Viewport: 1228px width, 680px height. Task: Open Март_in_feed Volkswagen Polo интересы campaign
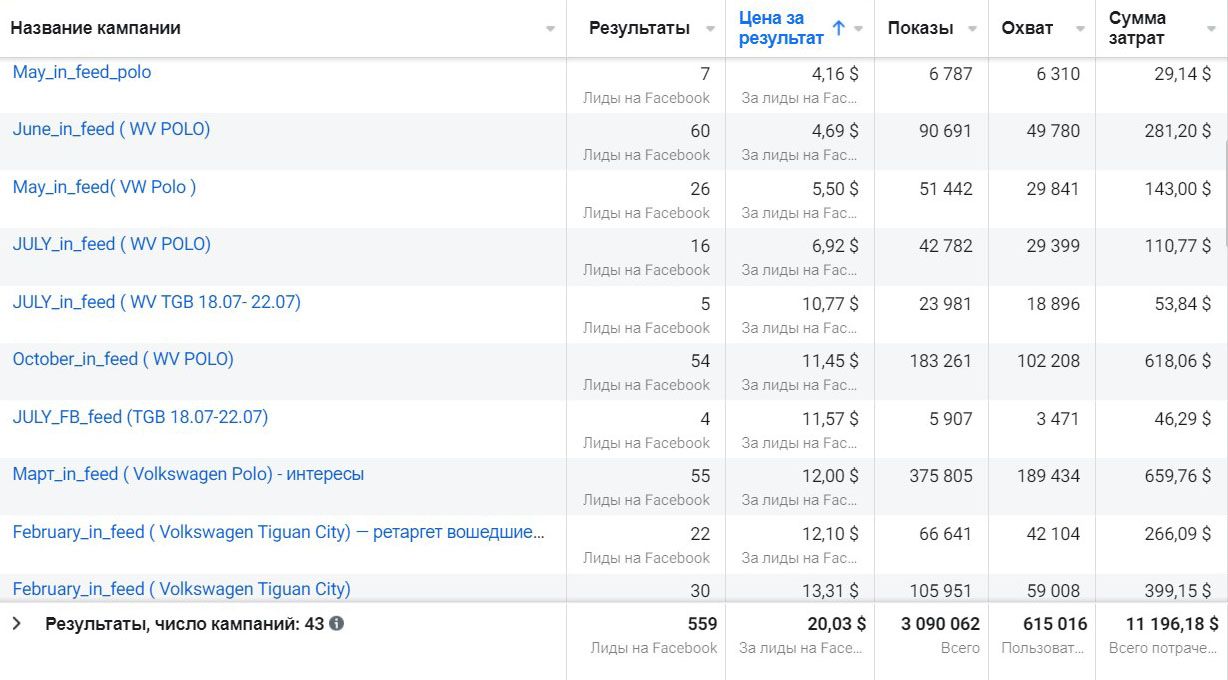click(x=188, y=474)
